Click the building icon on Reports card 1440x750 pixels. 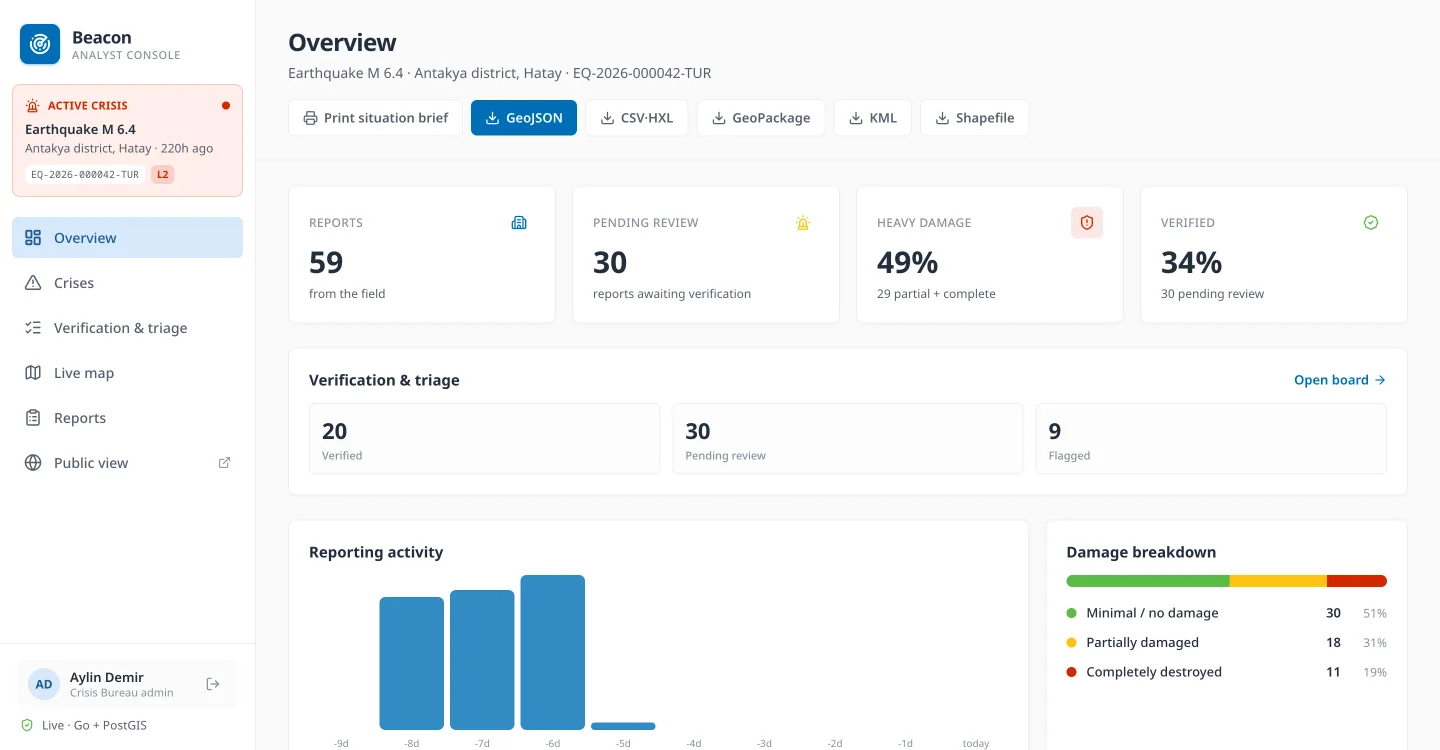pos(519,223)
